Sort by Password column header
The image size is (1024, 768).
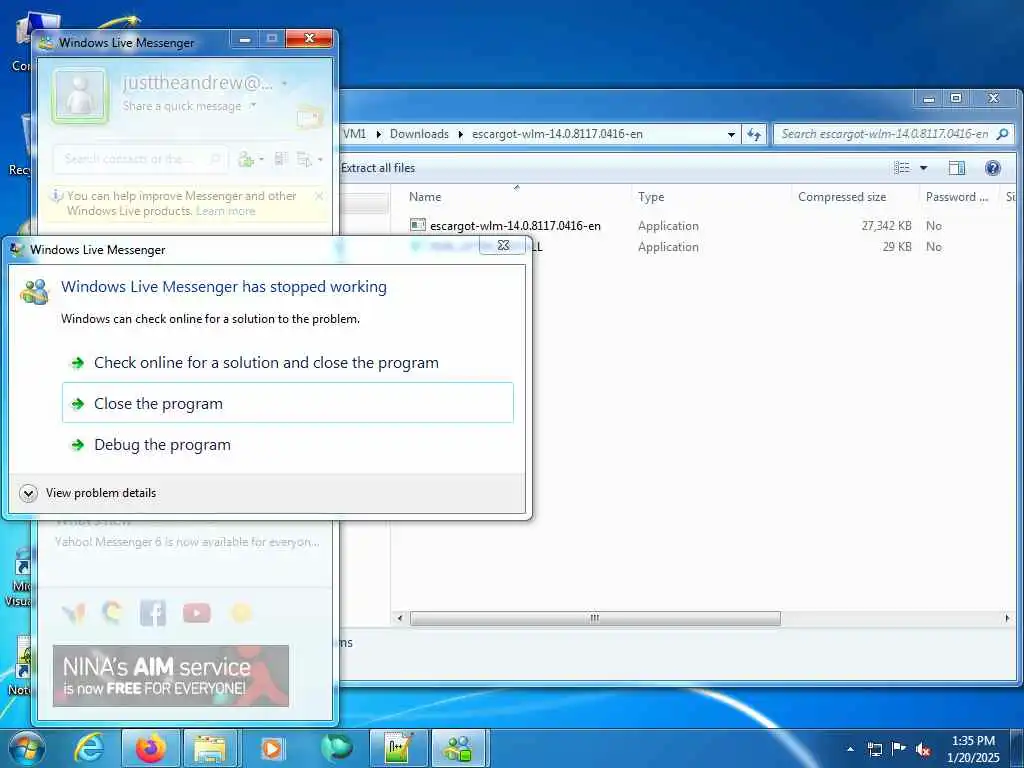coord(957,197)
